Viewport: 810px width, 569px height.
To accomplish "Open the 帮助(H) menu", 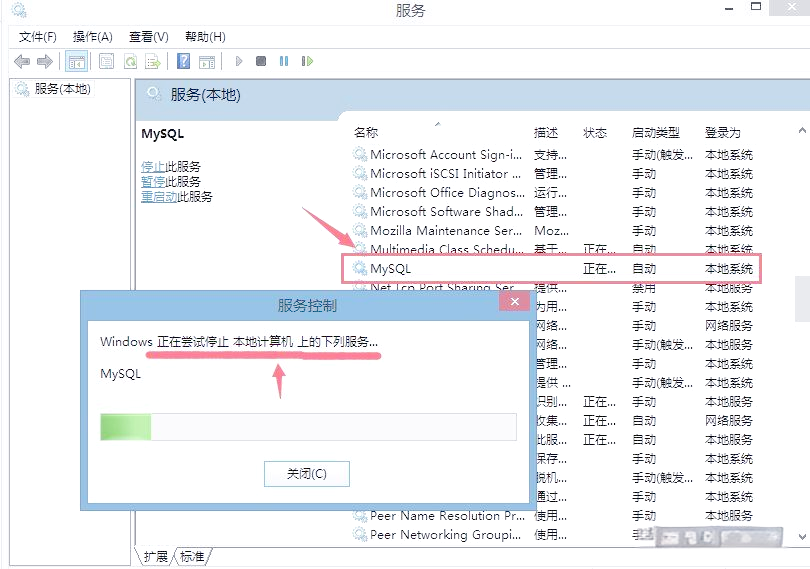I will (x=205, y=37).
